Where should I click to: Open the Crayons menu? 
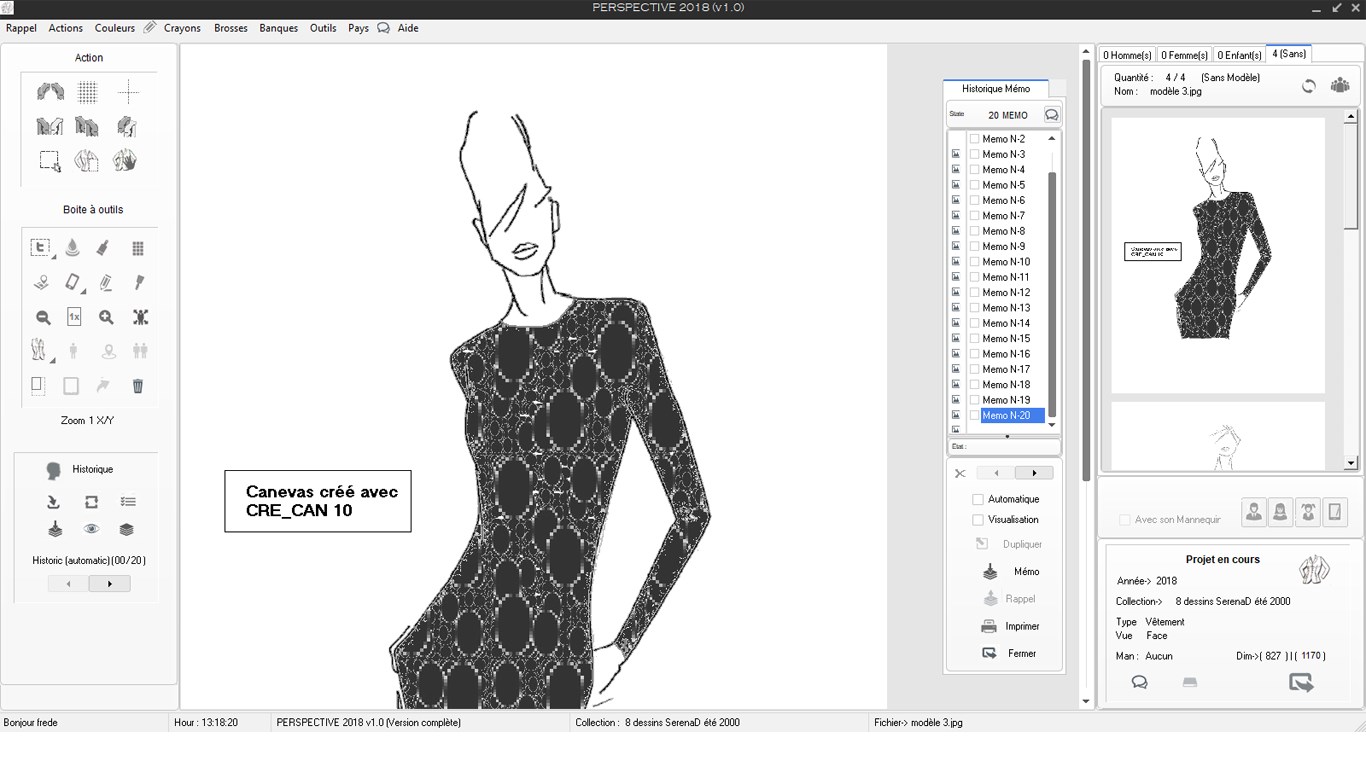182,28
